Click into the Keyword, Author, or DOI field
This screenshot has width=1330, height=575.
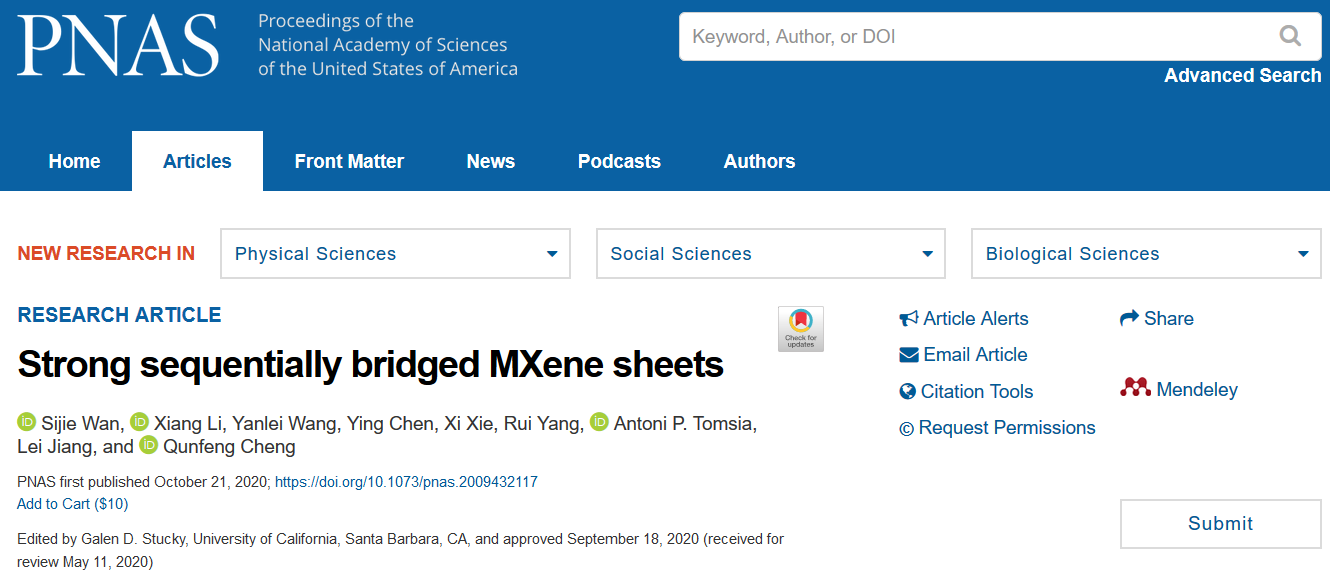pos(980,37)
